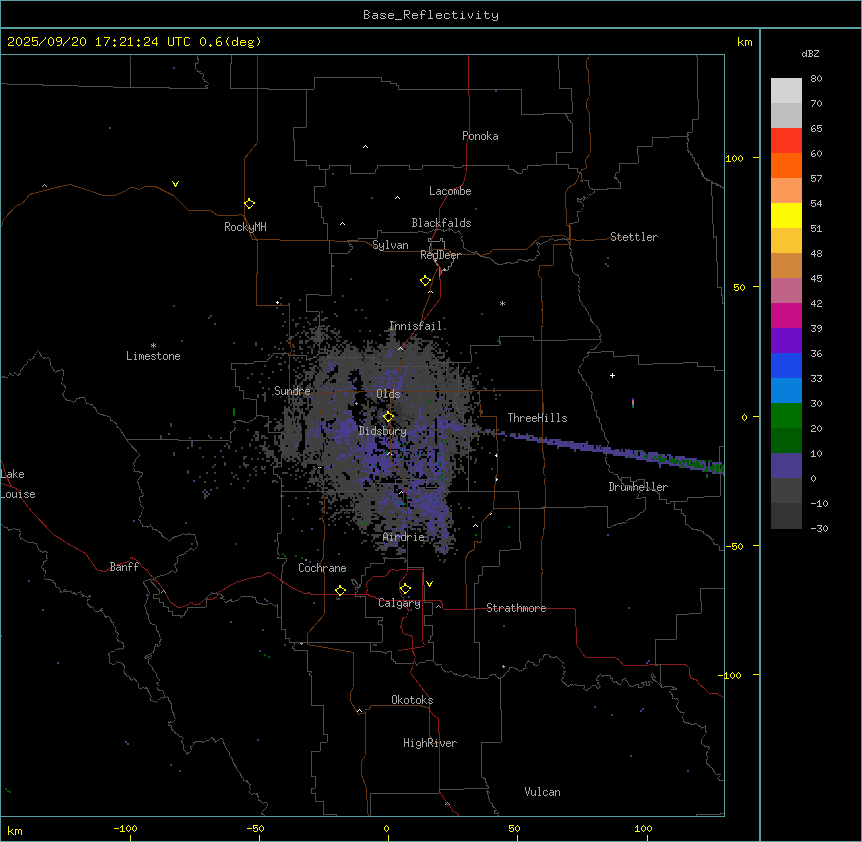The width and height of the screenshot is (862, 842).
Task: Select the yellow diamond marker at Olds
Action: [388, 417]
